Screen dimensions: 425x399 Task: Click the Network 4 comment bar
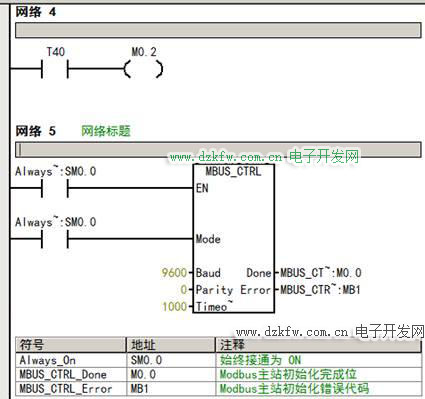coord(218,30)
